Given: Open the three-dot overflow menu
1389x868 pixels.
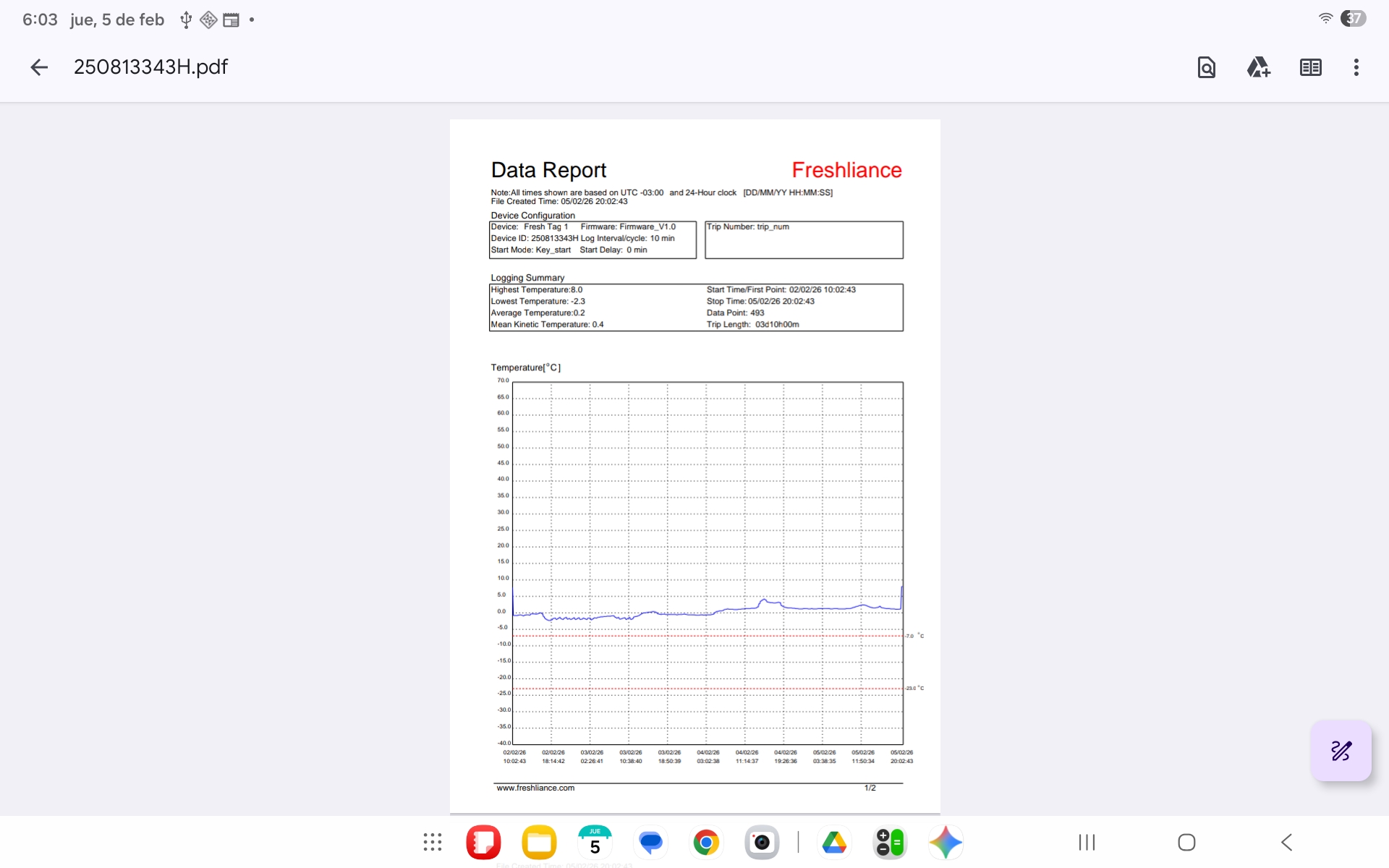Looking at the screenshot, I should coord(1356,67).
